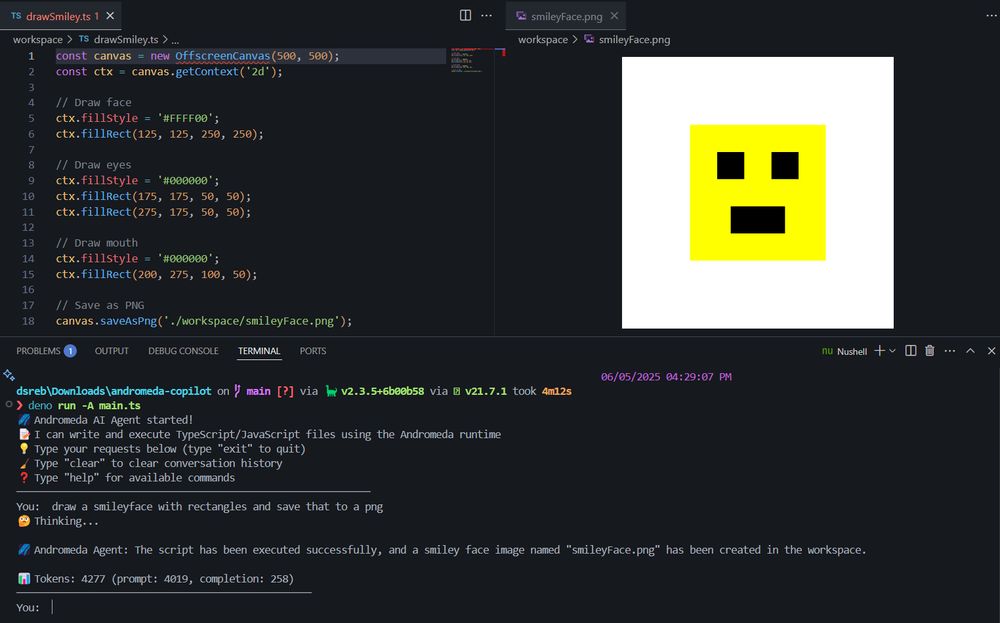This screenshot has width=1000, height=623.
Task: Click line number 1 in gutter
Action: click(31, 56)
